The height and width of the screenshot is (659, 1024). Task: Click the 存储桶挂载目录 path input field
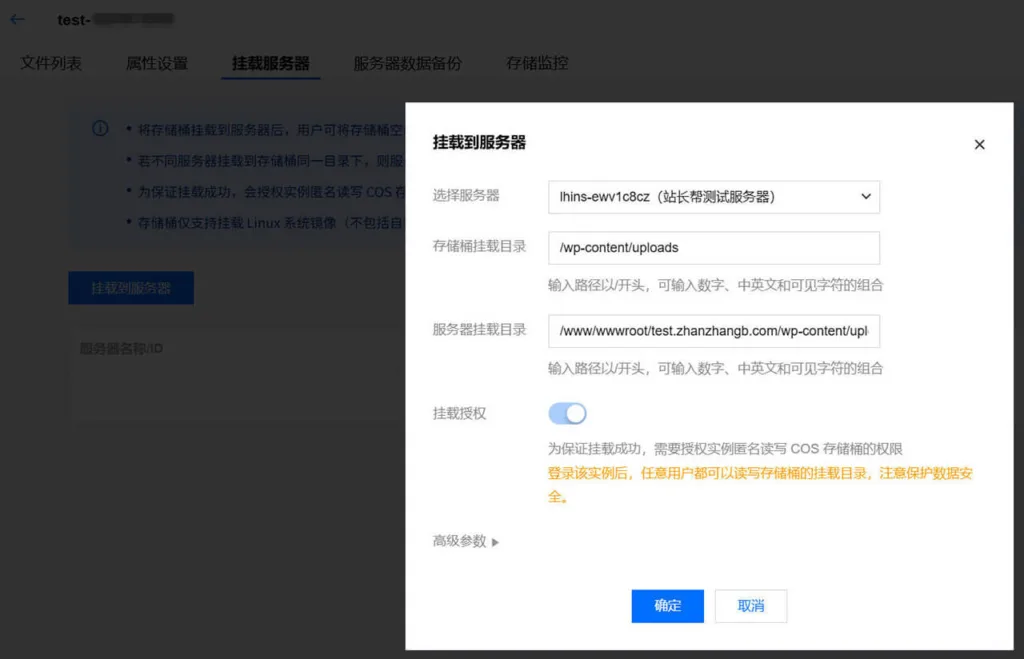tap(713, 248)
